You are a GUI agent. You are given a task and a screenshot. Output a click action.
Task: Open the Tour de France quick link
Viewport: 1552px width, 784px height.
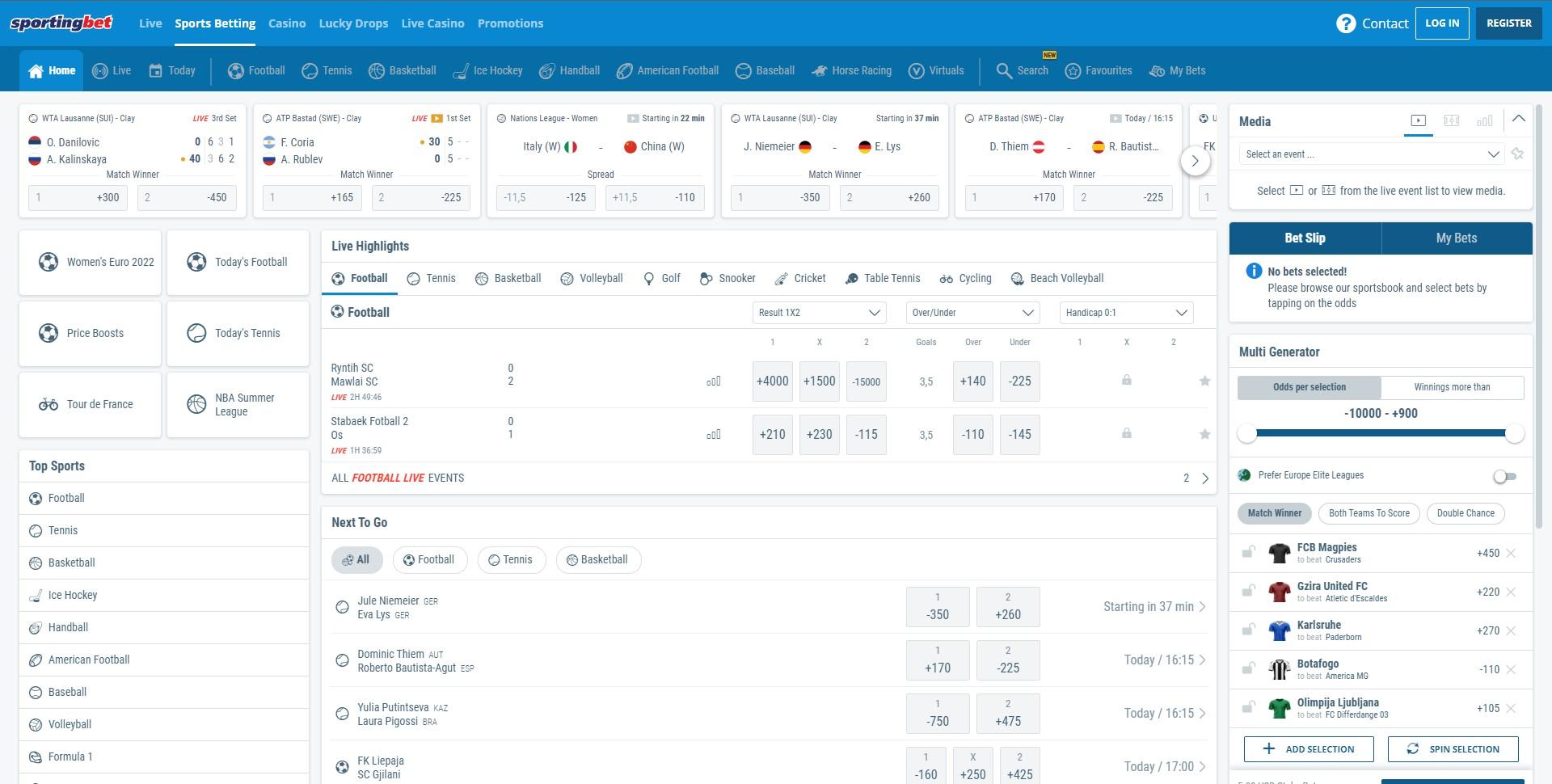coord(90,404)
